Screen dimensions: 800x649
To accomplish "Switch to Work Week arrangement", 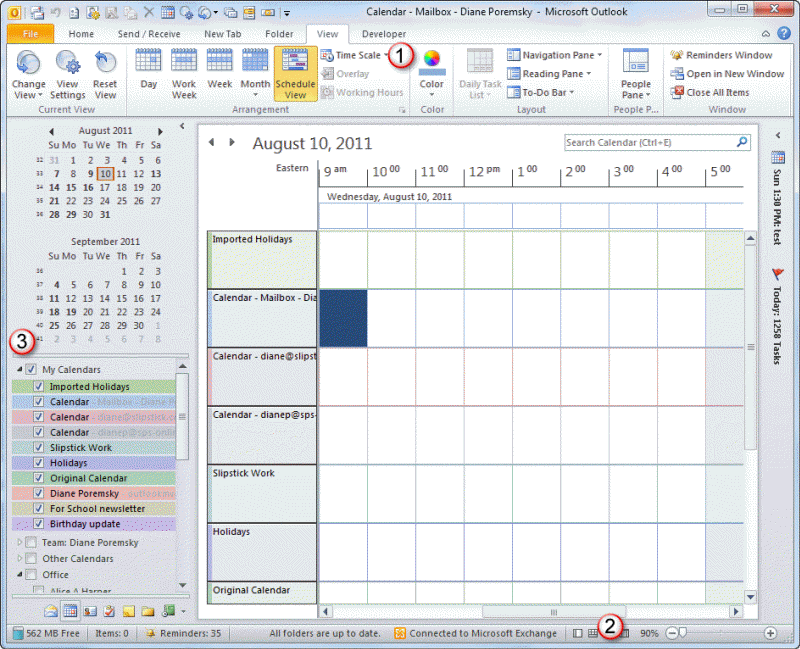I will [184, 74].
